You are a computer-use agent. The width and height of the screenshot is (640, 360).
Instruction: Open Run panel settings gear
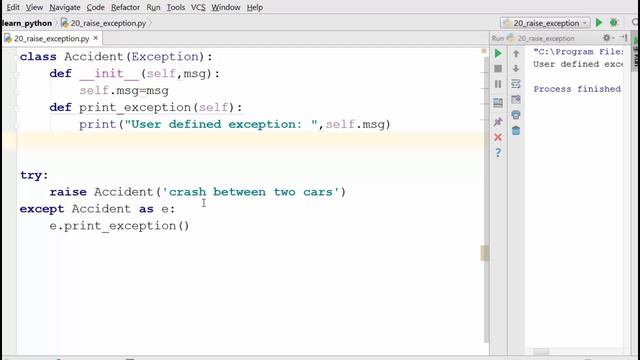607,38
